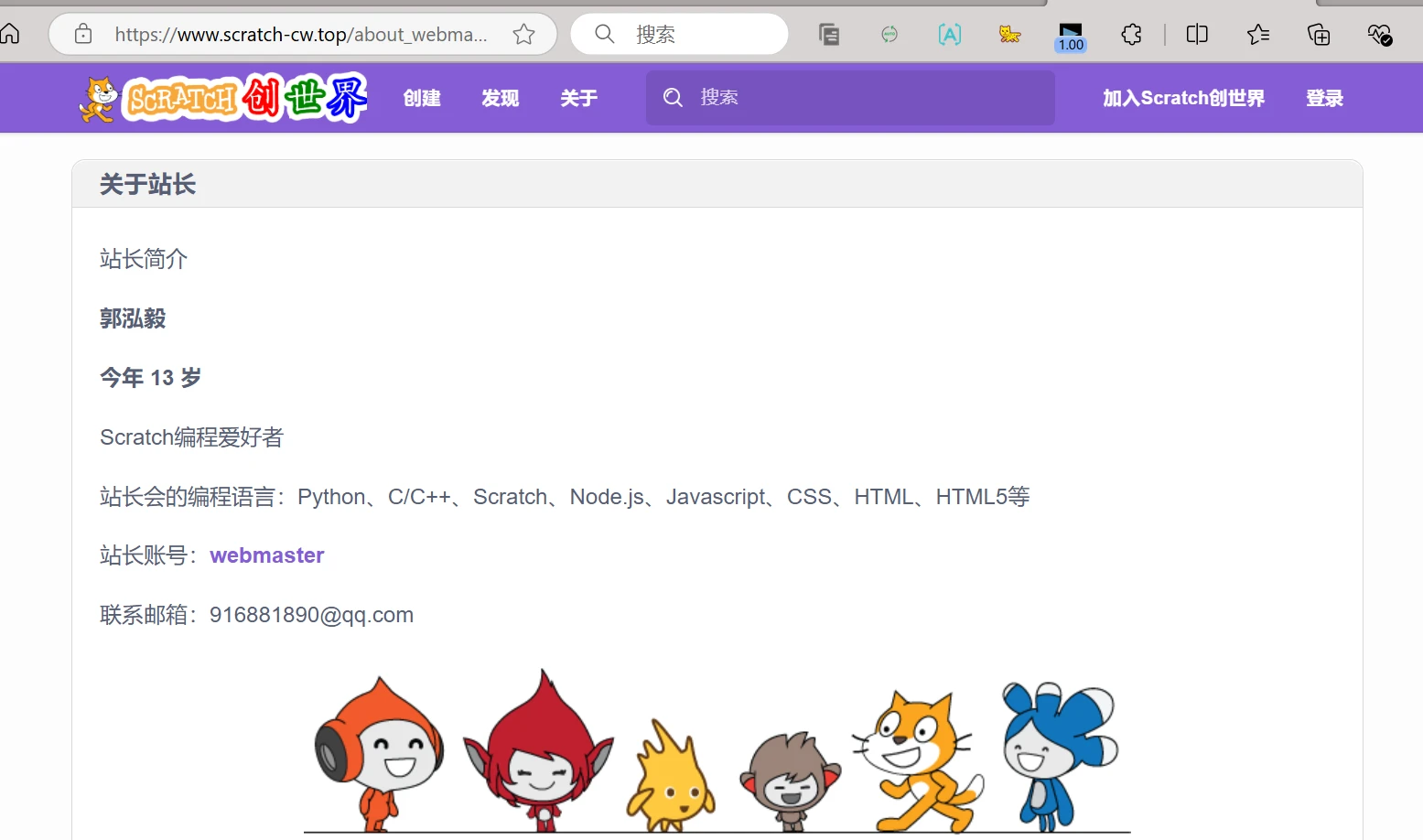Open the favorites list icon
The width and height of the screenshot is (1423, 840).
coord(1257,35)
